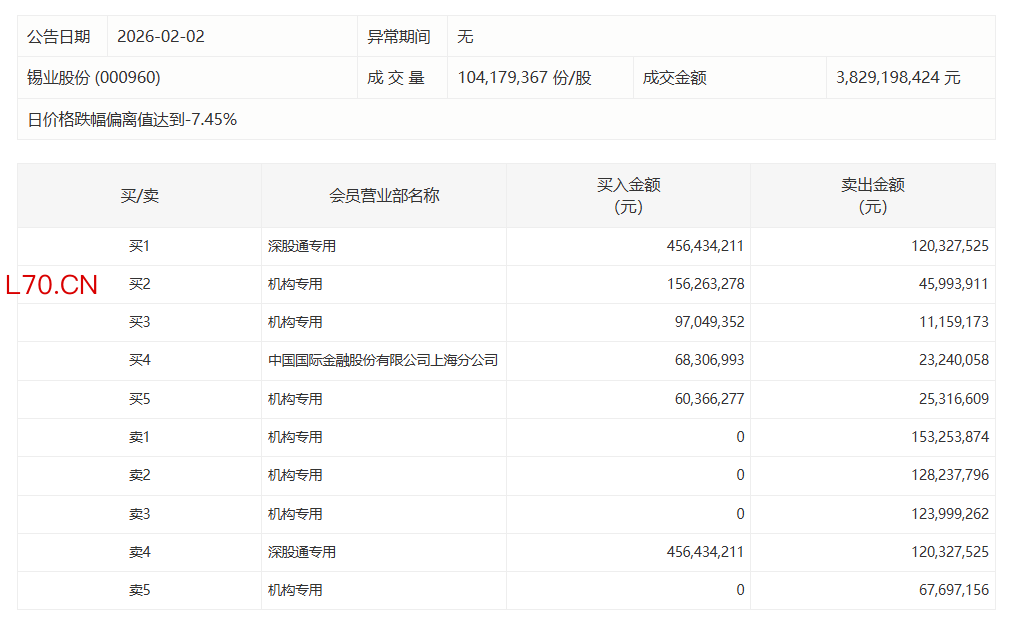The image size is (1019, 630).
Task: Click the 买/卖 column header
Action: (x=139, y=196)
